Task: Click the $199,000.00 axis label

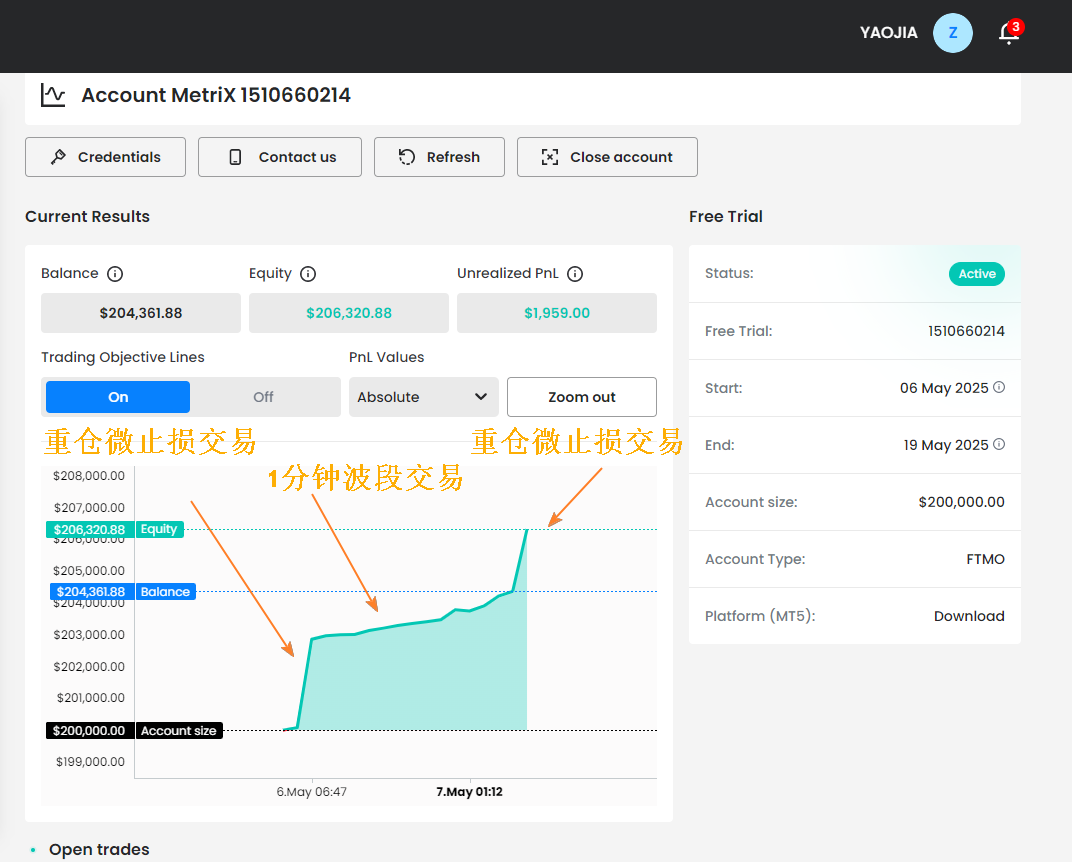Action: tap(90, 762)
